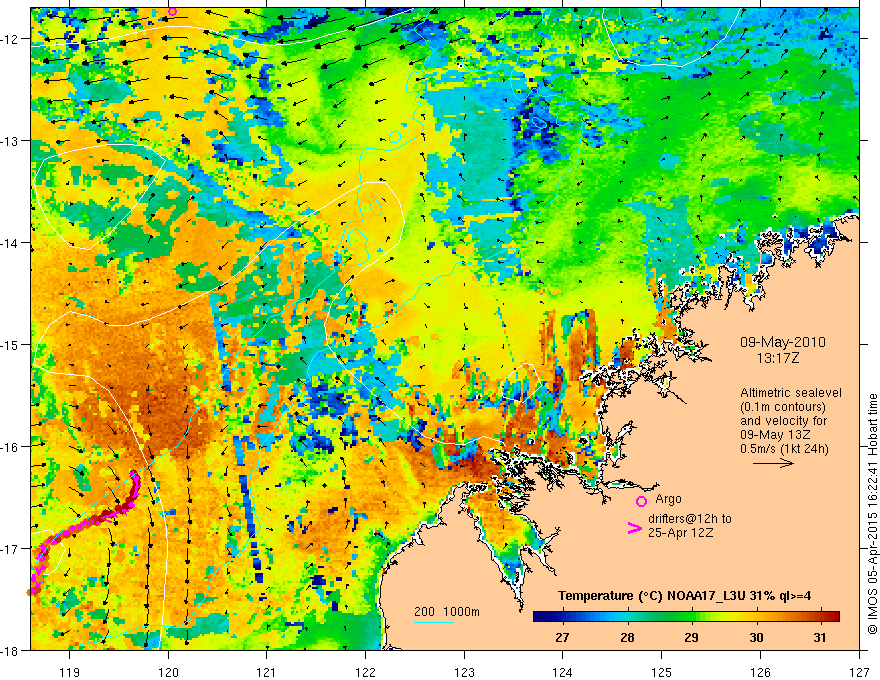
Task: Click the dark red end of the colorbar
Action: (x=835, y=617)
